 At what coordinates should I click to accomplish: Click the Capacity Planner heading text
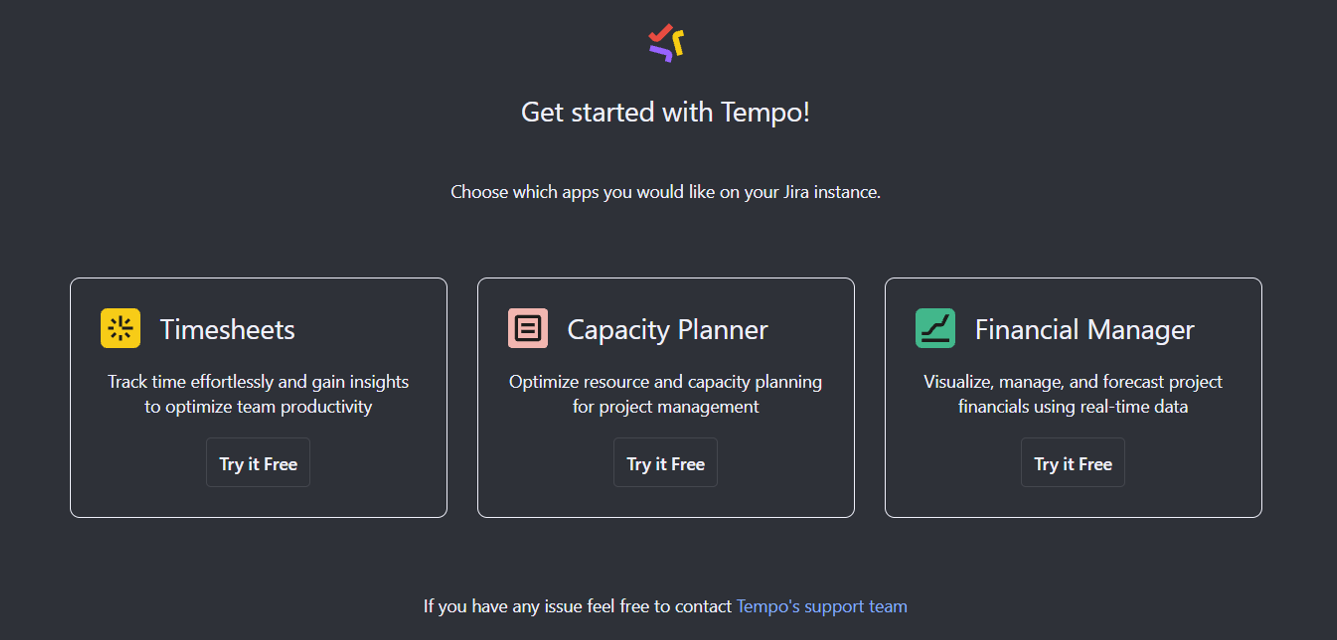[x=667, y=328]
